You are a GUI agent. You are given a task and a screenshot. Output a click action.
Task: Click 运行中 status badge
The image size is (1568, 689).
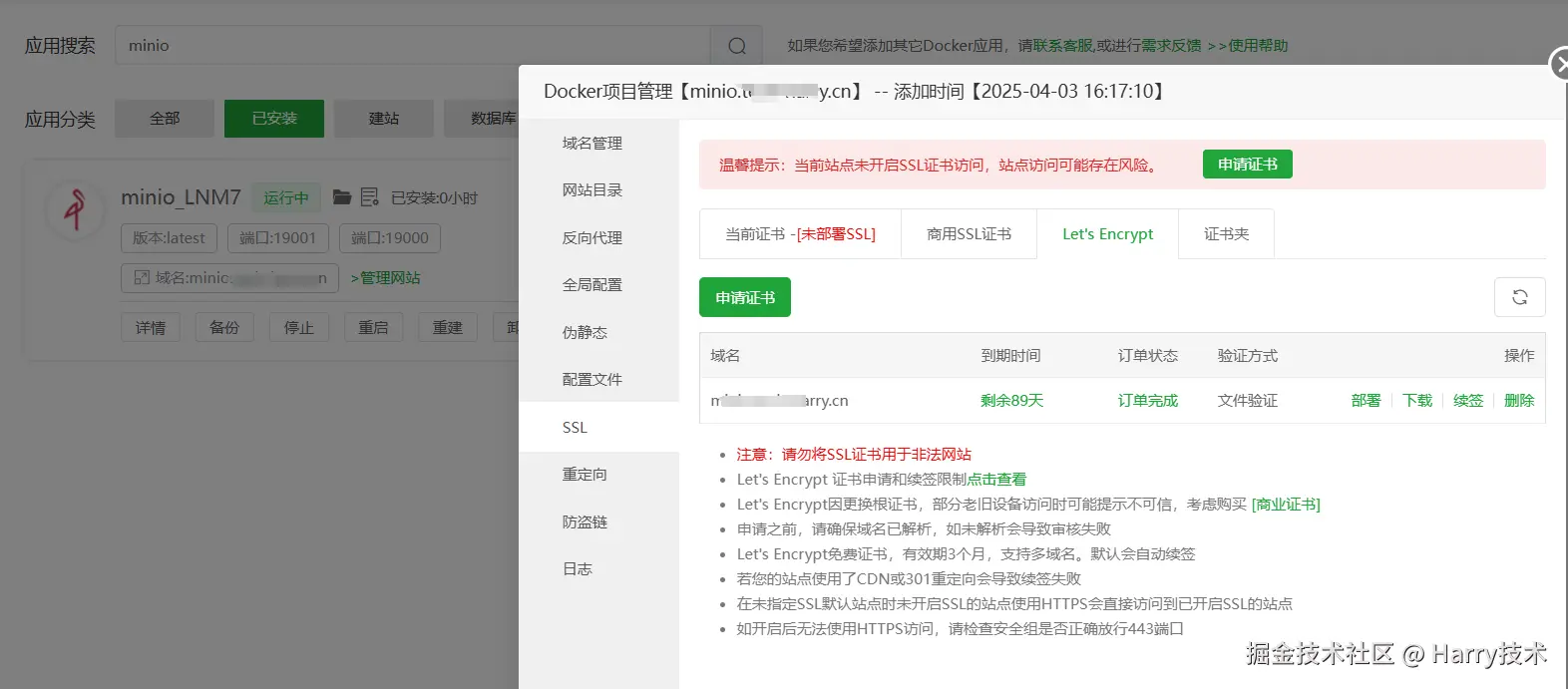(x=286, y=198)
